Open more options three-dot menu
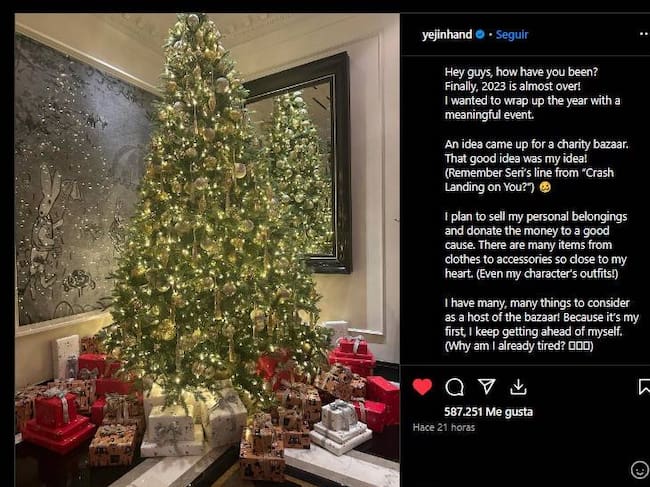The image size is (650, 487). tap(640, 34)
